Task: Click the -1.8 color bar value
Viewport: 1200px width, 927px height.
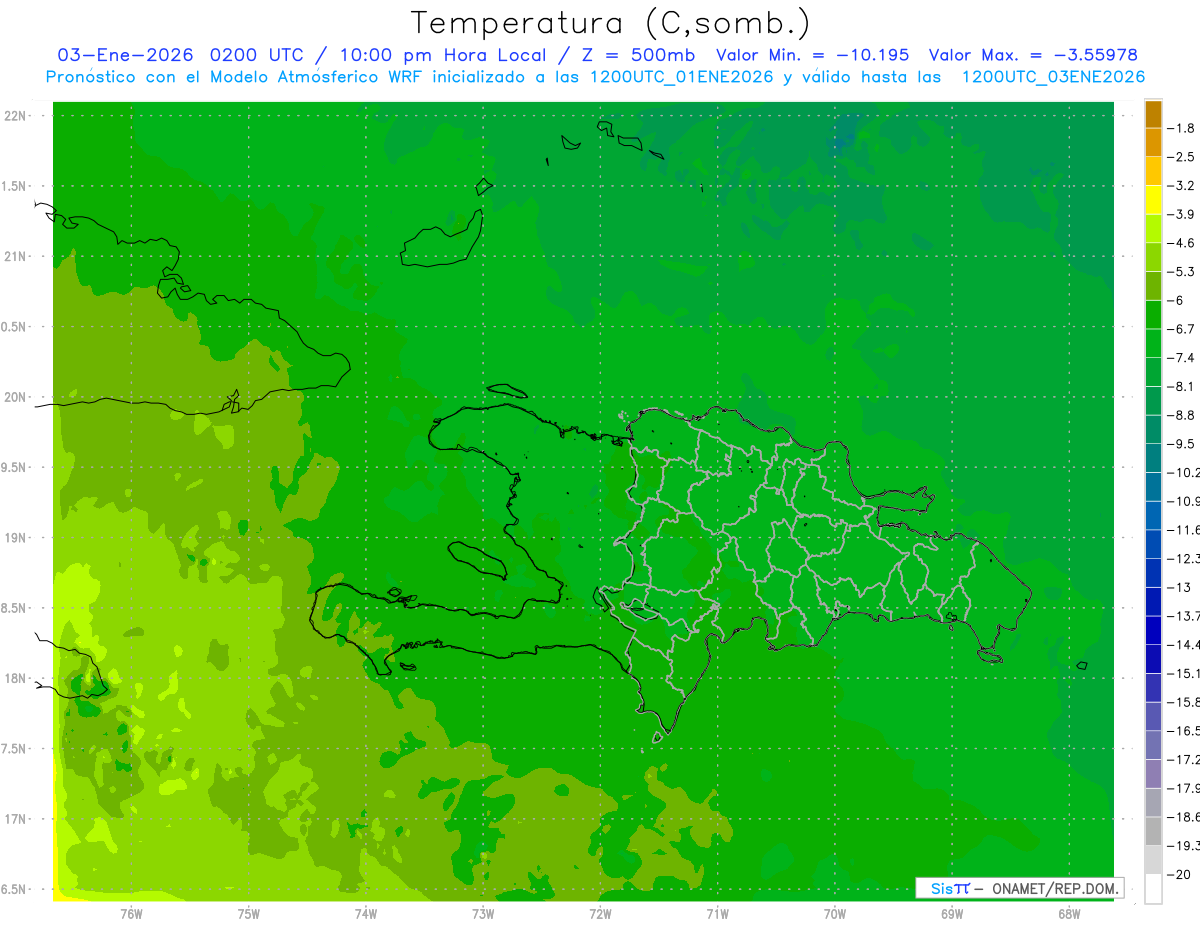Action: point(1182,128)
